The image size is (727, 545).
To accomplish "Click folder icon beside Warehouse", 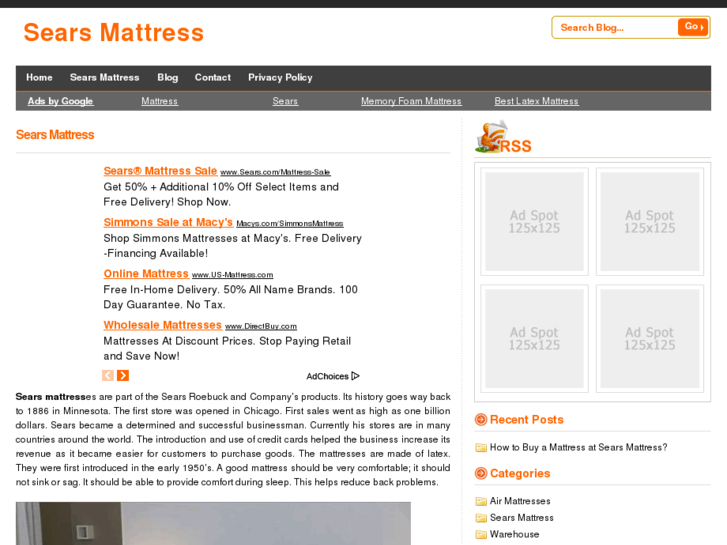I will click(481, 534).
